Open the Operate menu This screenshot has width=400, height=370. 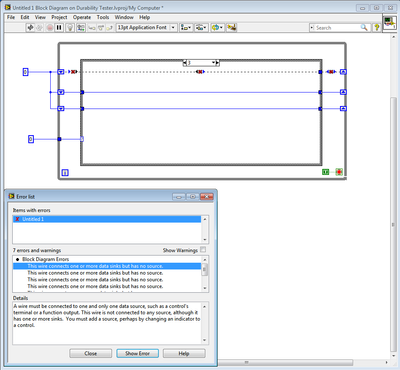82,17
